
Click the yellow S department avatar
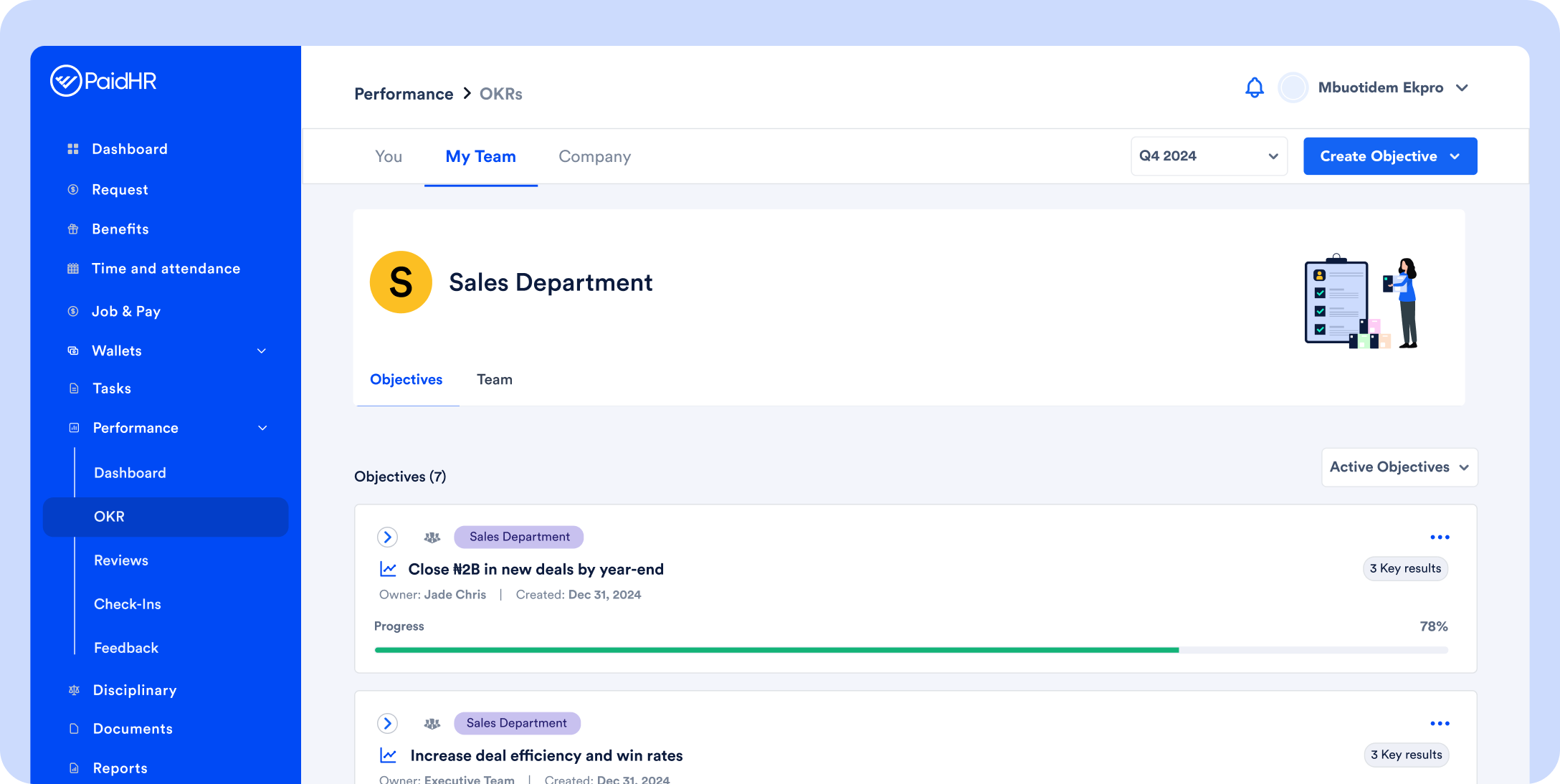click(x=401, y=282)
